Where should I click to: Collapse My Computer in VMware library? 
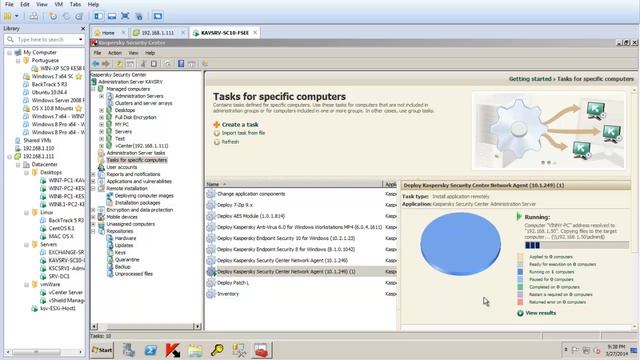tap(9, 53)
